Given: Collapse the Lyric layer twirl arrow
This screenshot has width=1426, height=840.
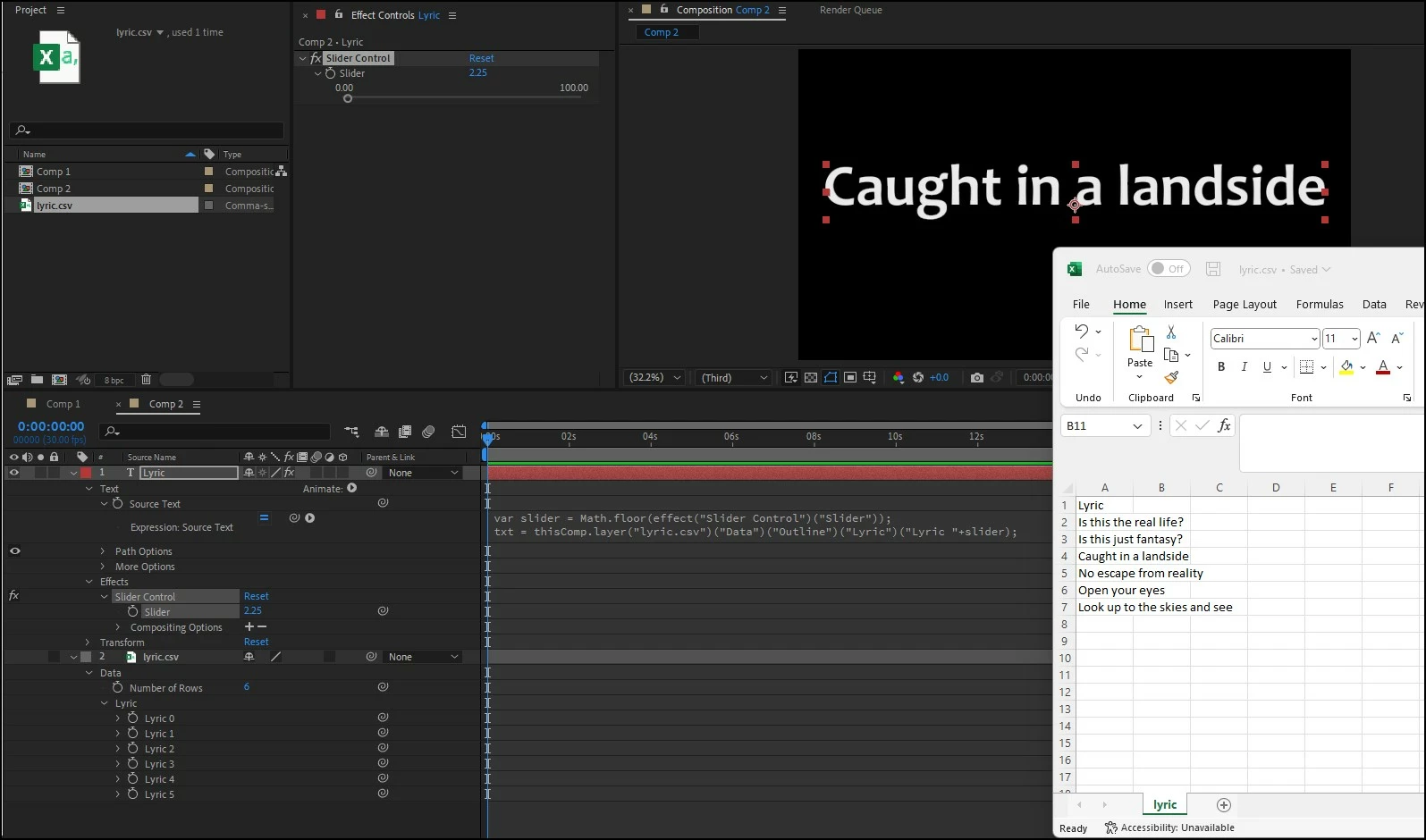Looking at the screenshot, I should click(73, 473).
